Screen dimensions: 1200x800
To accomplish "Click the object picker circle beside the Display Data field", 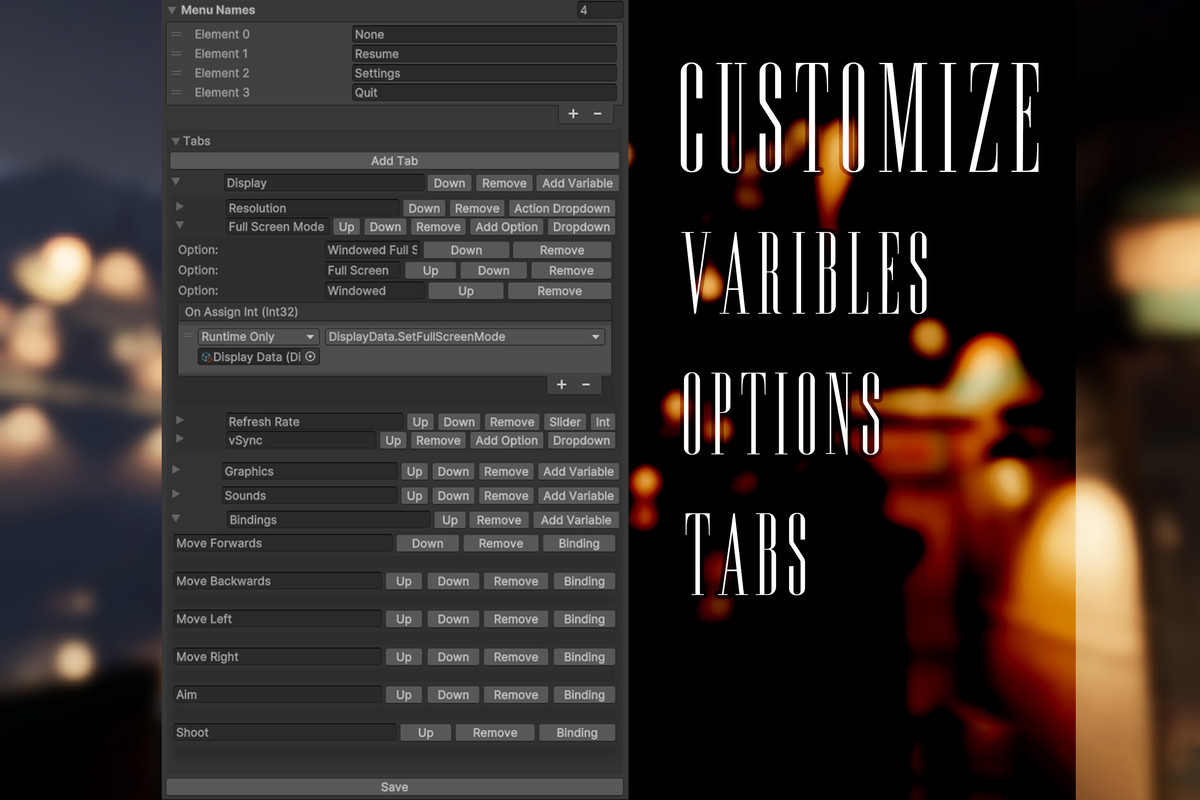I will pyautogui.click(x=309, y=356).
